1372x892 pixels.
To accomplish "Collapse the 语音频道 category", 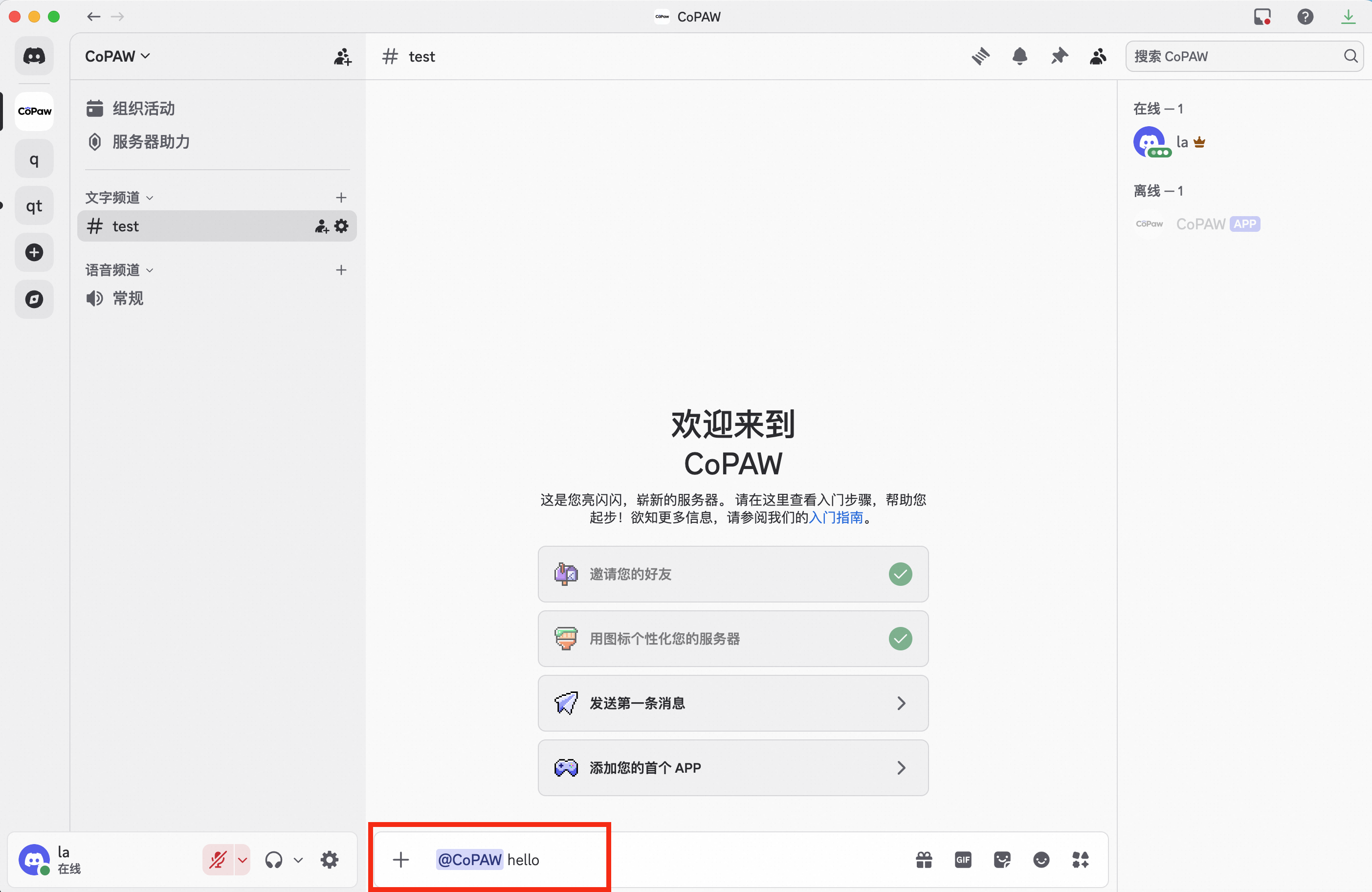I will coord(119,270).
